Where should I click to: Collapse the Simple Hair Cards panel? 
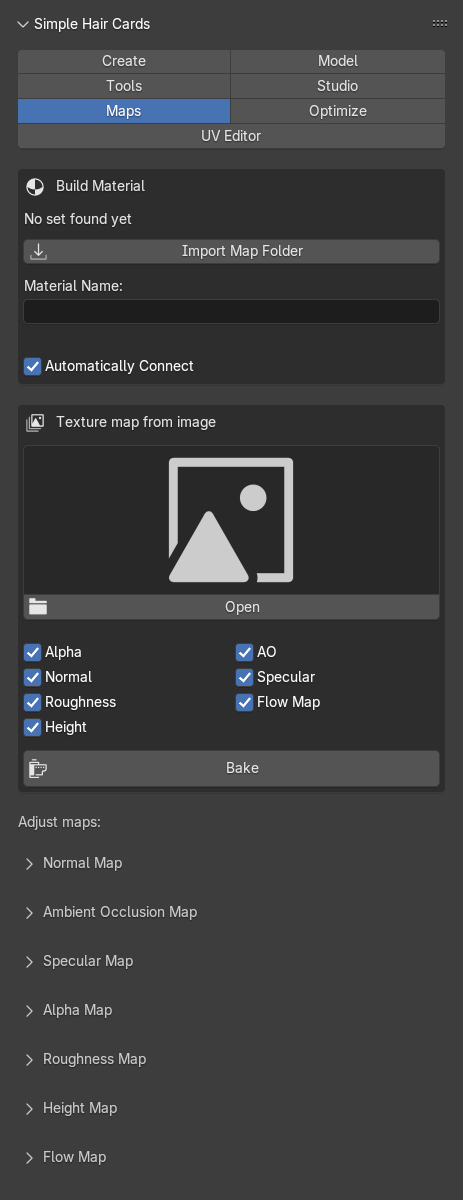(23, 24)
